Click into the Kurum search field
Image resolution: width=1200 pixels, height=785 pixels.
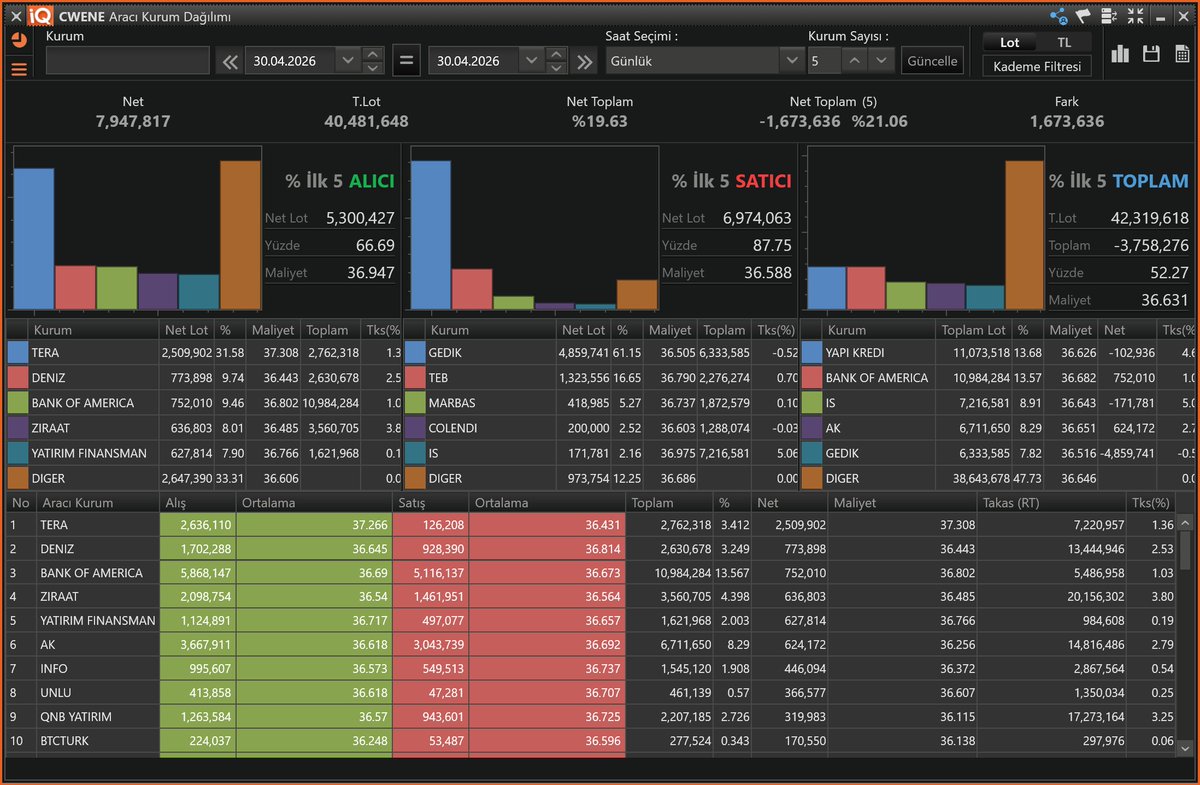pos(127,61)
